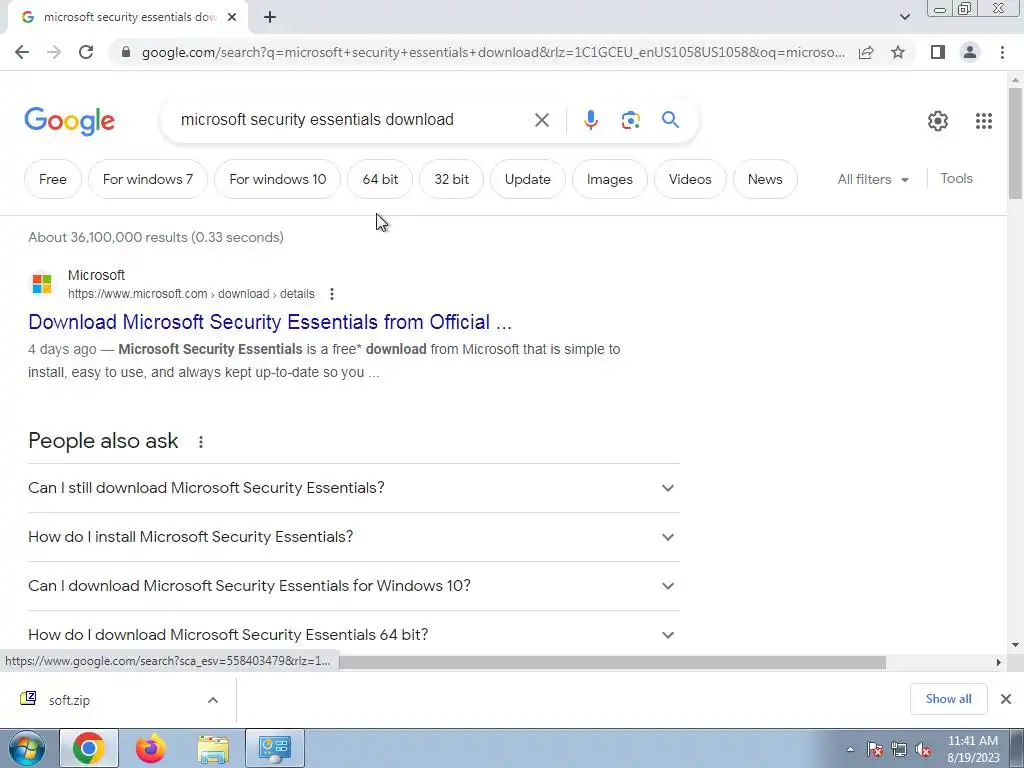
Task: Click in the Google search box
Action: click(353, 120)
